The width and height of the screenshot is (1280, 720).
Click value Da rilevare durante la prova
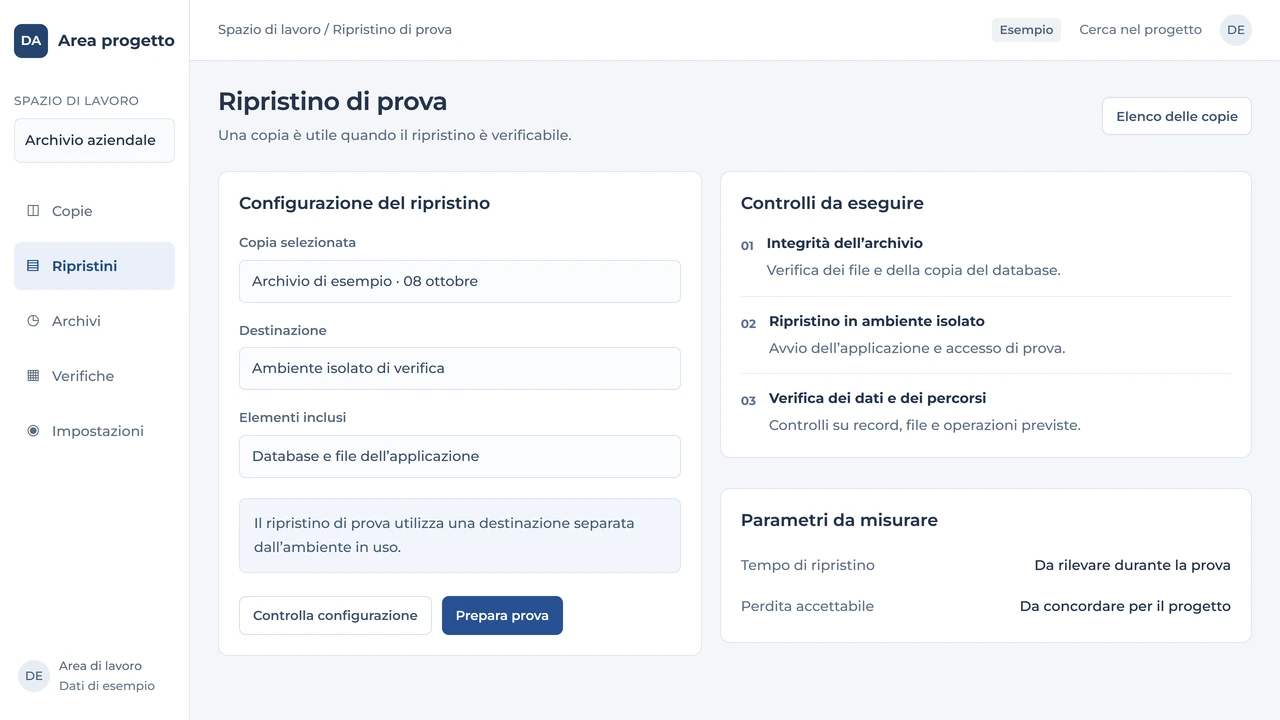(x=1132, y=565)
